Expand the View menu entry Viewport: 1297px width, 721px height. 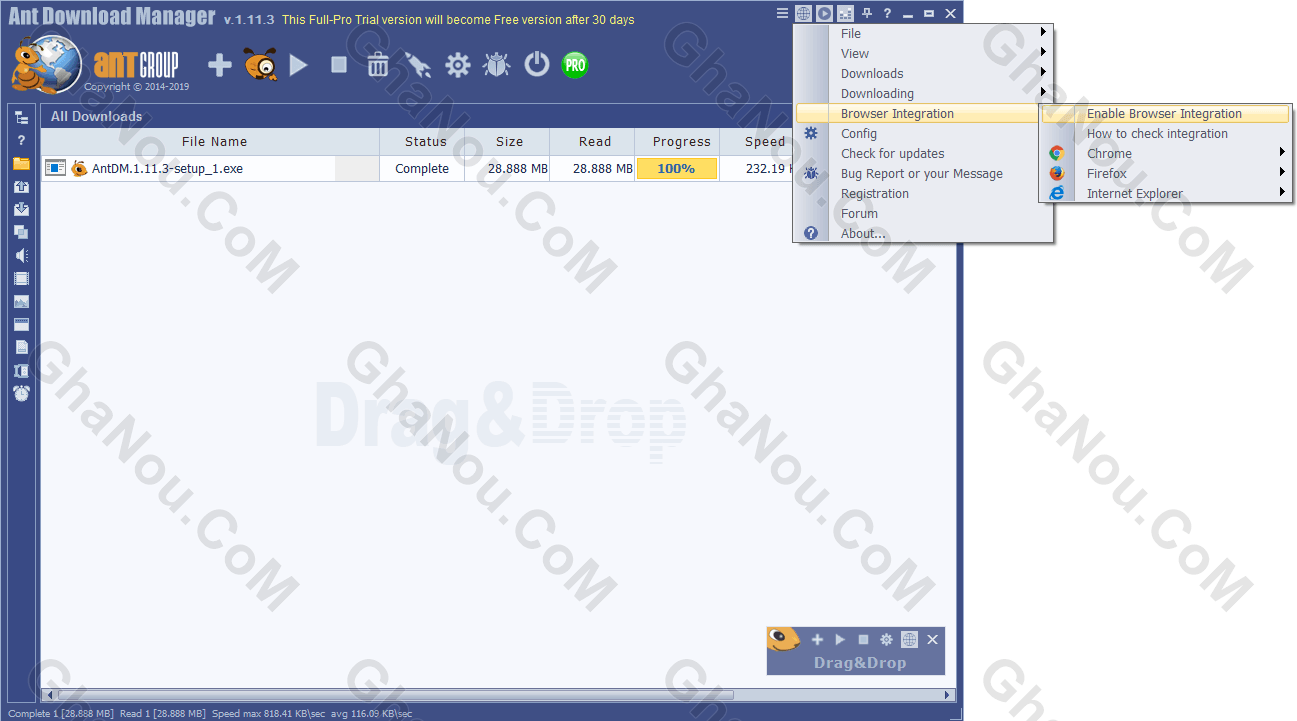pyautogui.click(x=924, y=54)
